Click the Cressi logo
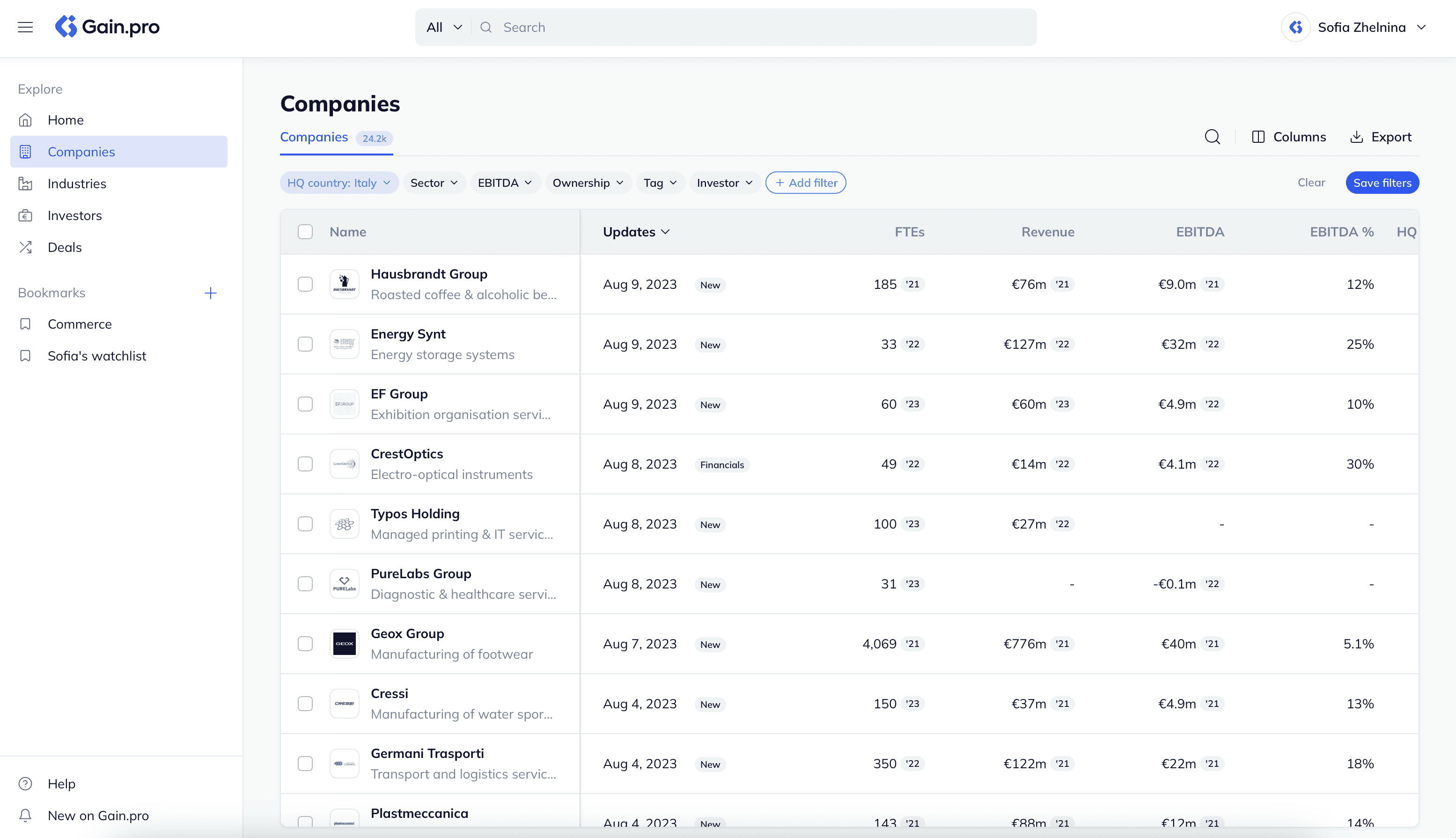 (x=344, y=703)
